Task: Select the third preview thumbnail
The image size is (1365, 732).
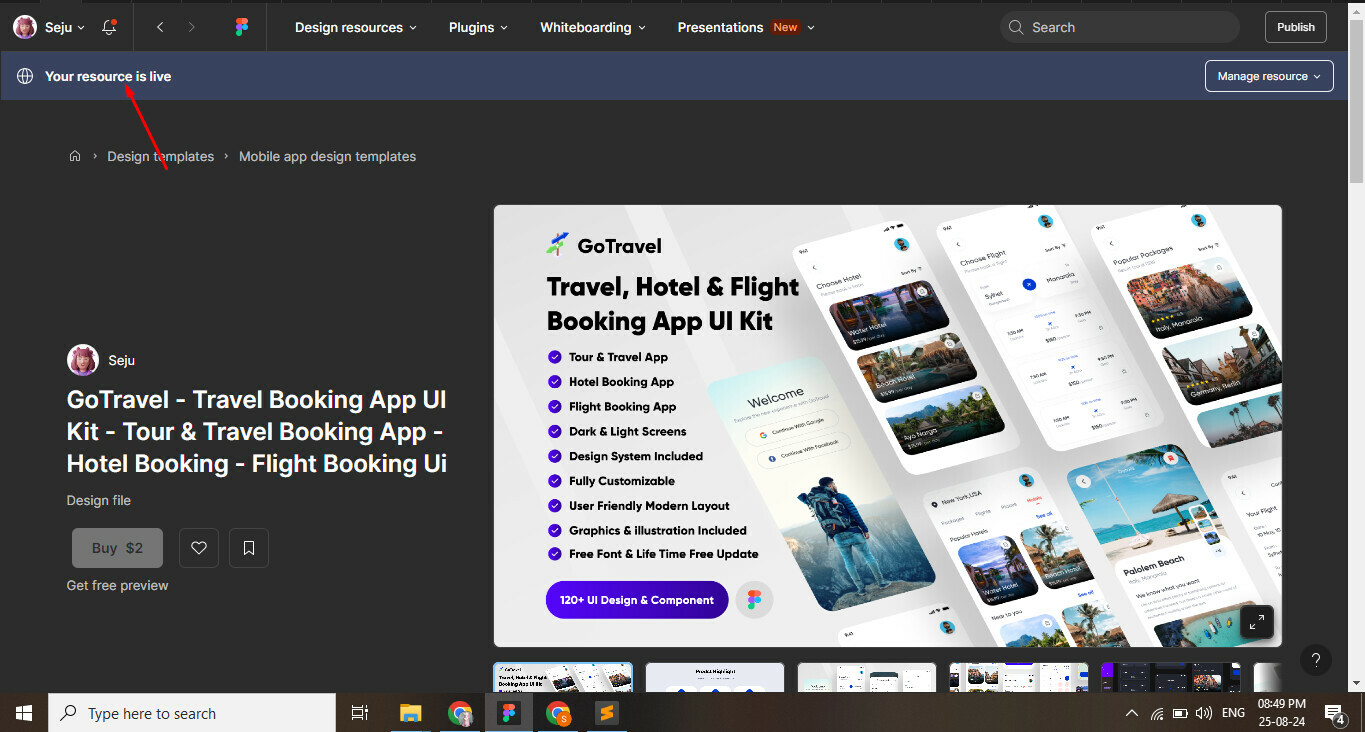Action: [867, 677]
